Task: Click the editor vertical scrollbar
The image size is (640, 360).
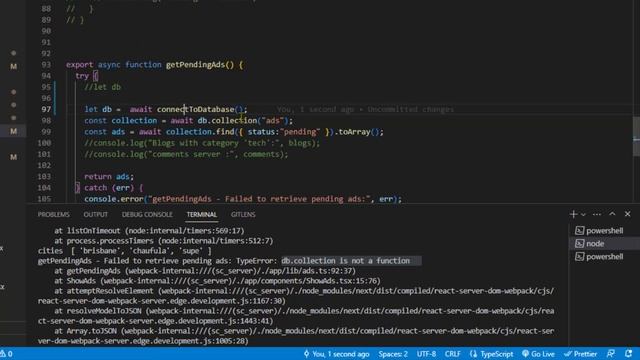Action: tap(636, 136)
